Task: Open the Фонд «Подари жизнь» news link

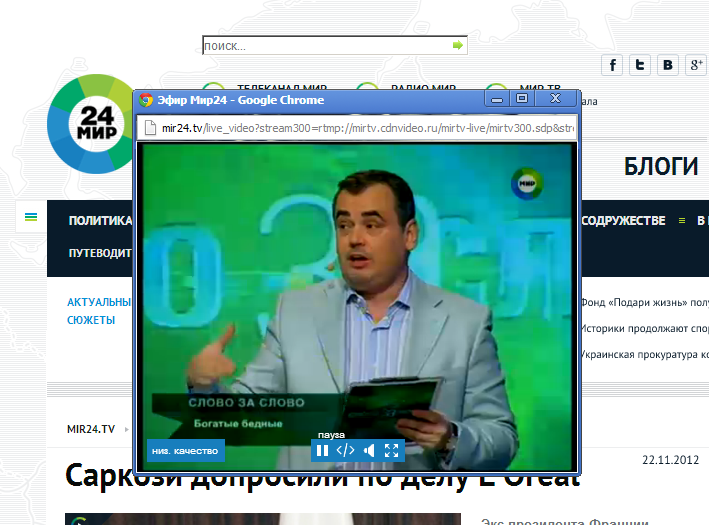Action: [645, 303]
